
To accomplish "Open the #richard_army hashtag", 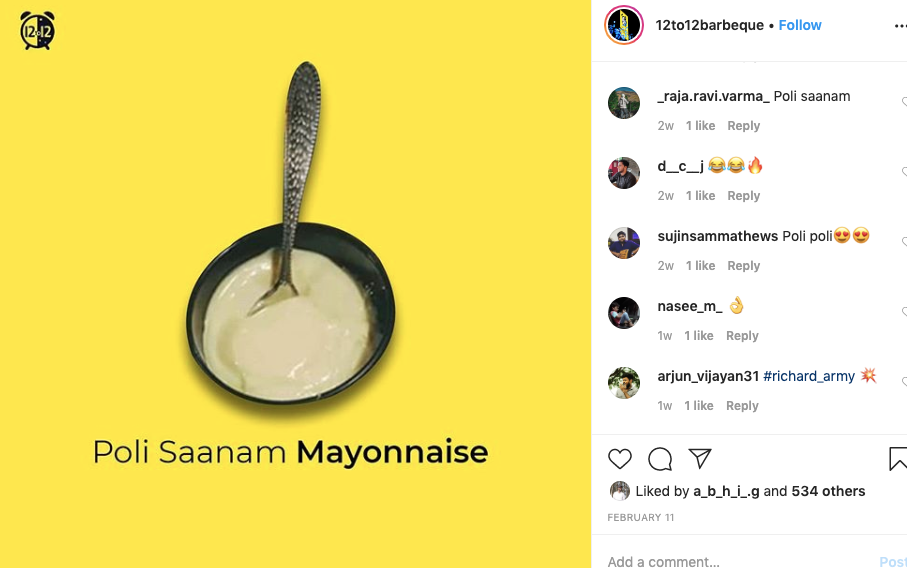I will tap(809, 376).
